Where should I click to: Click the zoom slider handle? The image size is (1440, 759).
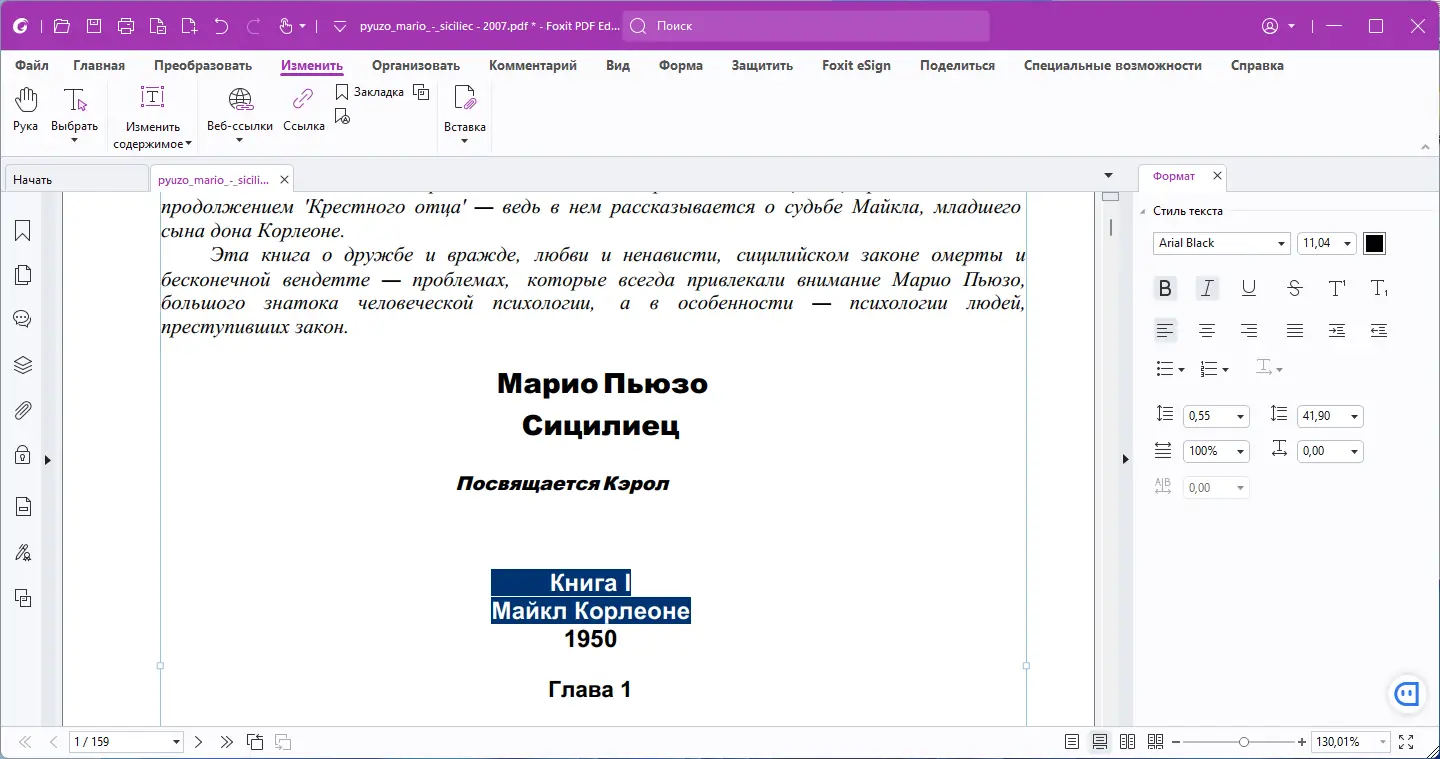(1243, 742)
